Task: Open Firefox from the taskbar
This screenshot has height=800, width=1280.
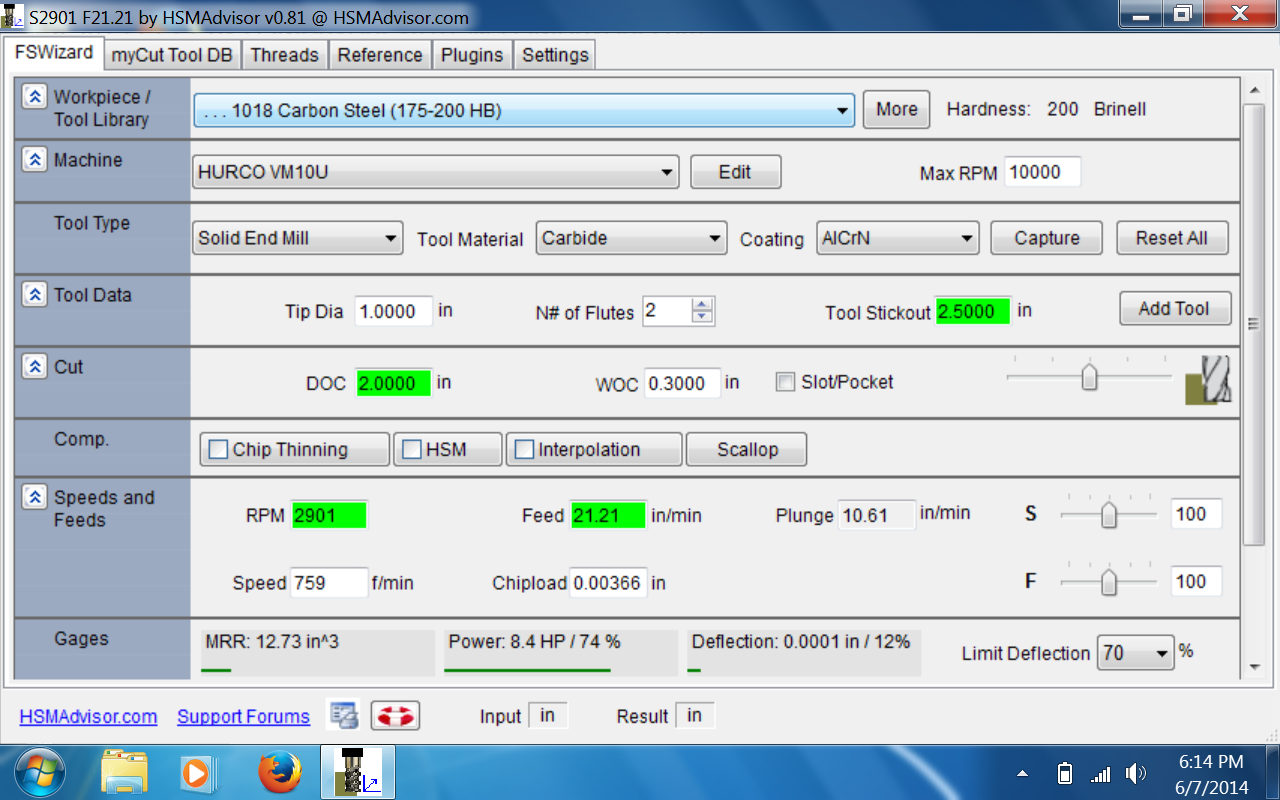Action: 279,773
